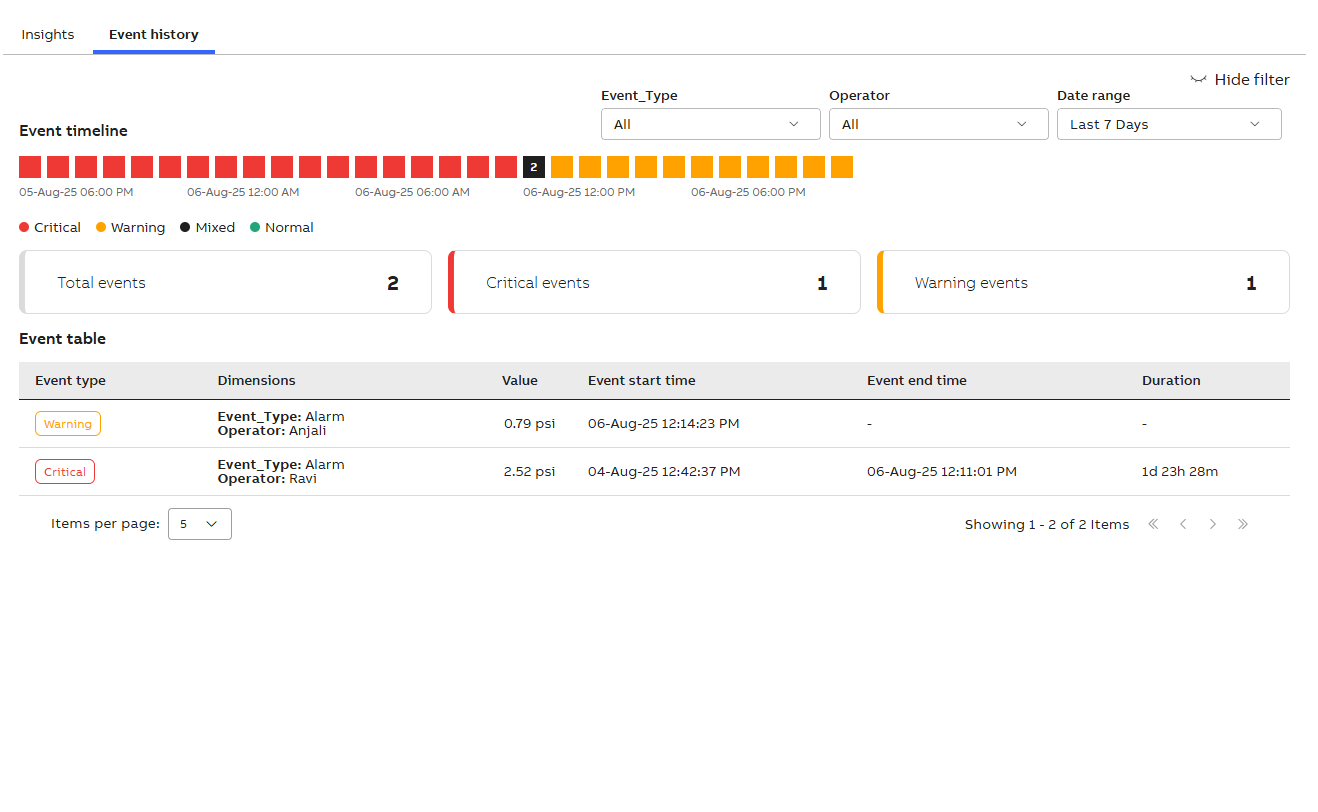1318x812 pixels.
Task: Go to the next page arrow
Action: [1213, 524]
